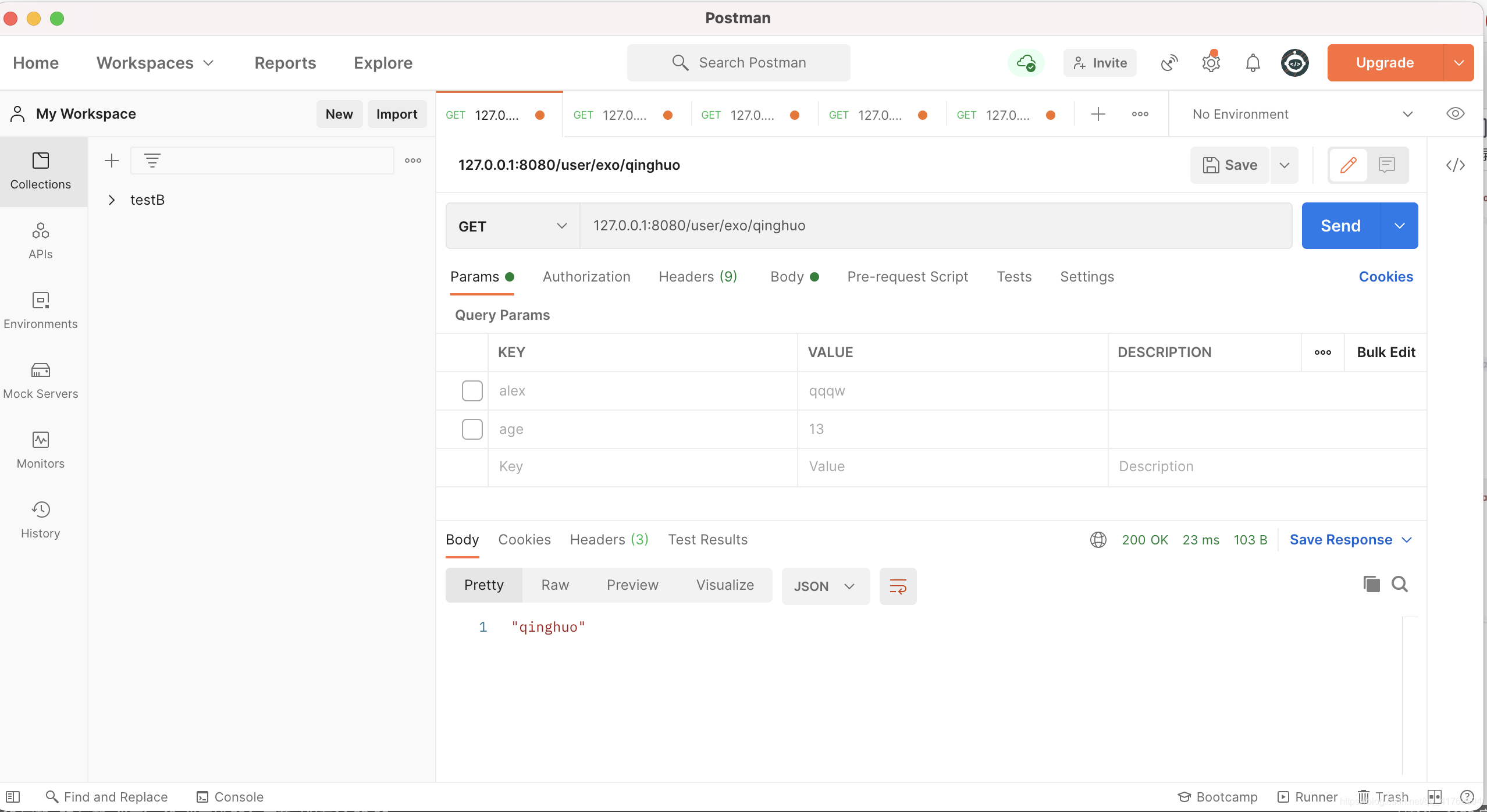
Task: Enable the alex query param checkbox
Action: (472, 391)
